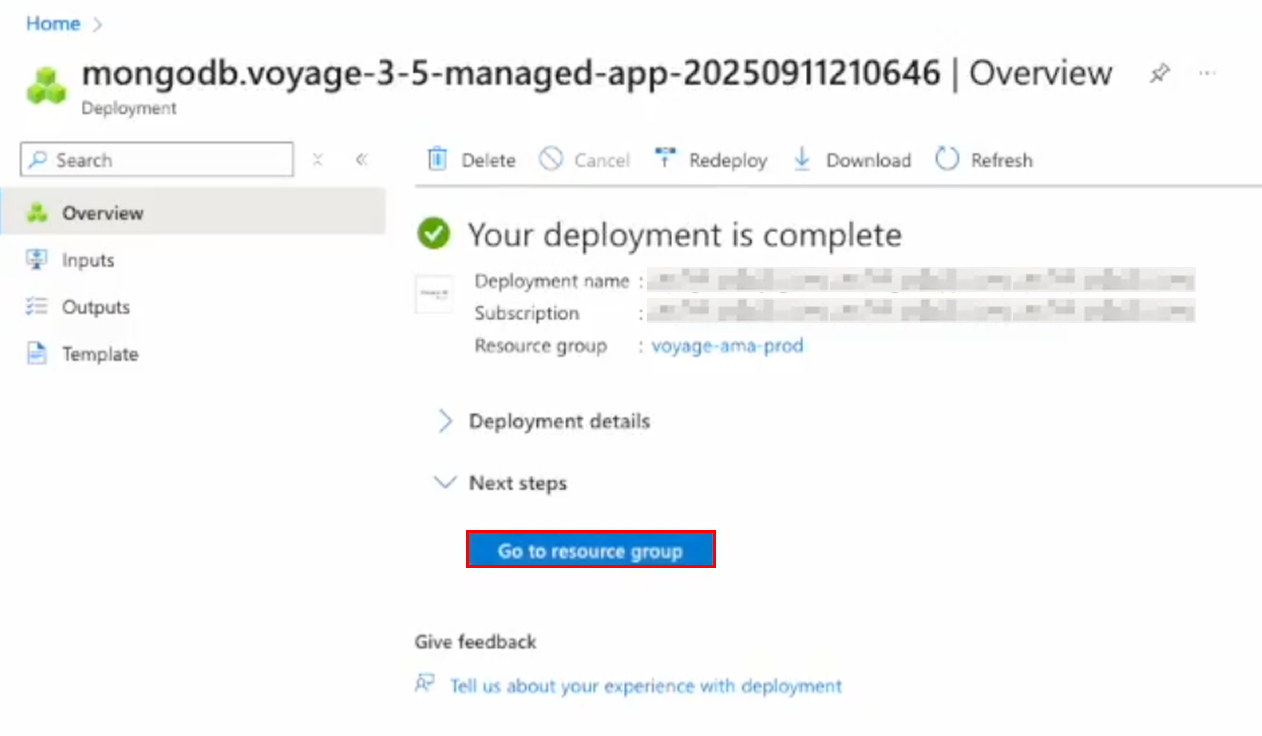Viewport: 1262px width, 736px height.
Task: Open Tell us about your experience link
Action: [x=646, y=686]
